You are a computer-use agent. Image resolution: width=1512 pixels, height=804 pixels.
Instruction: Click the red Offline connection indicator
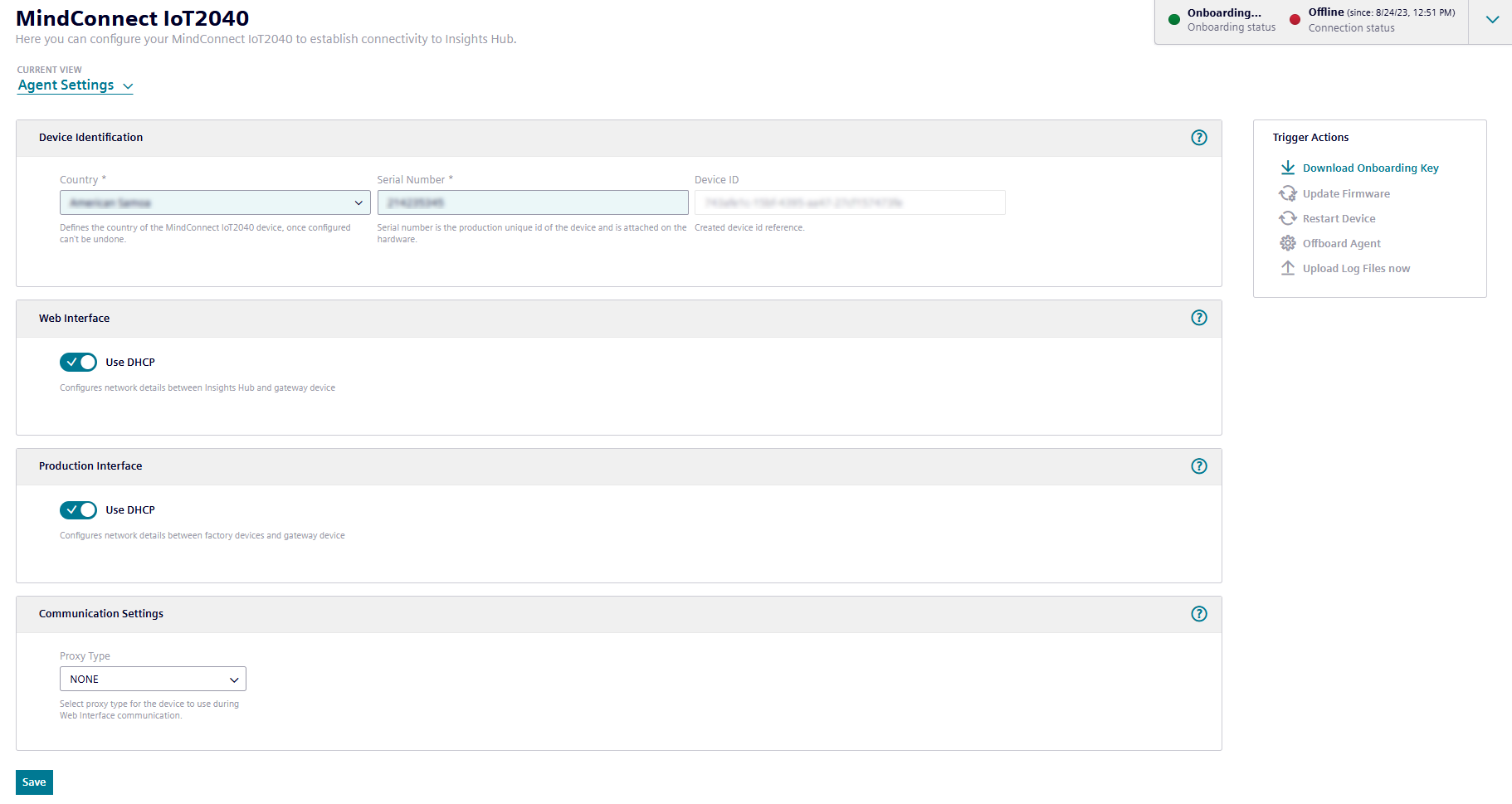[x=1295, y=20]
